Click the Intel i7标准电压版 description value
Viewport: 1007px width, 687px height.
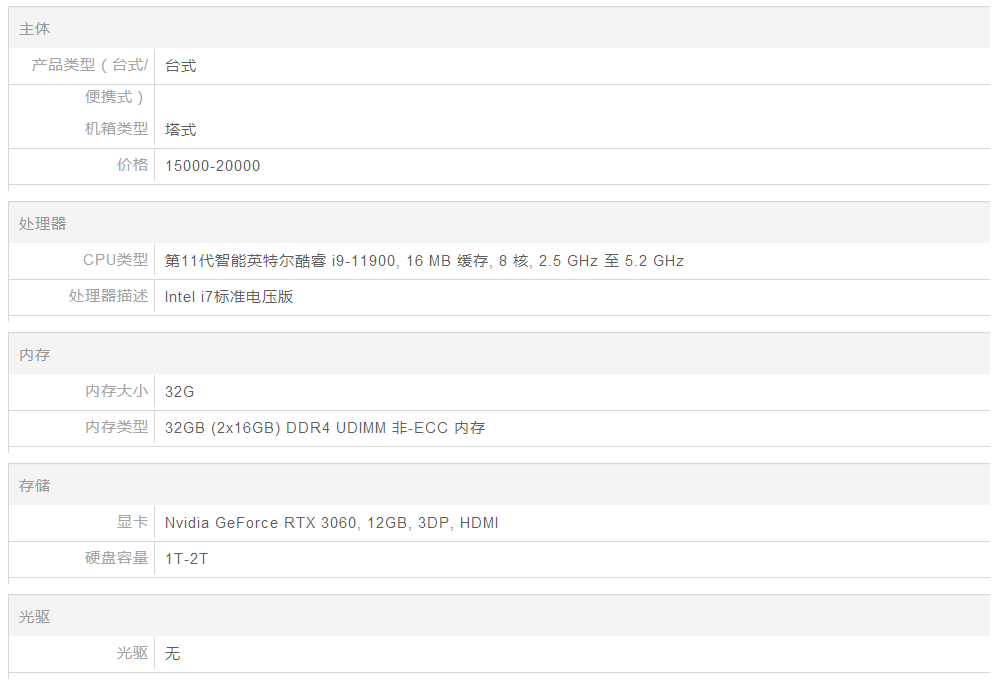pyautogui.click(x=229, y=297)
